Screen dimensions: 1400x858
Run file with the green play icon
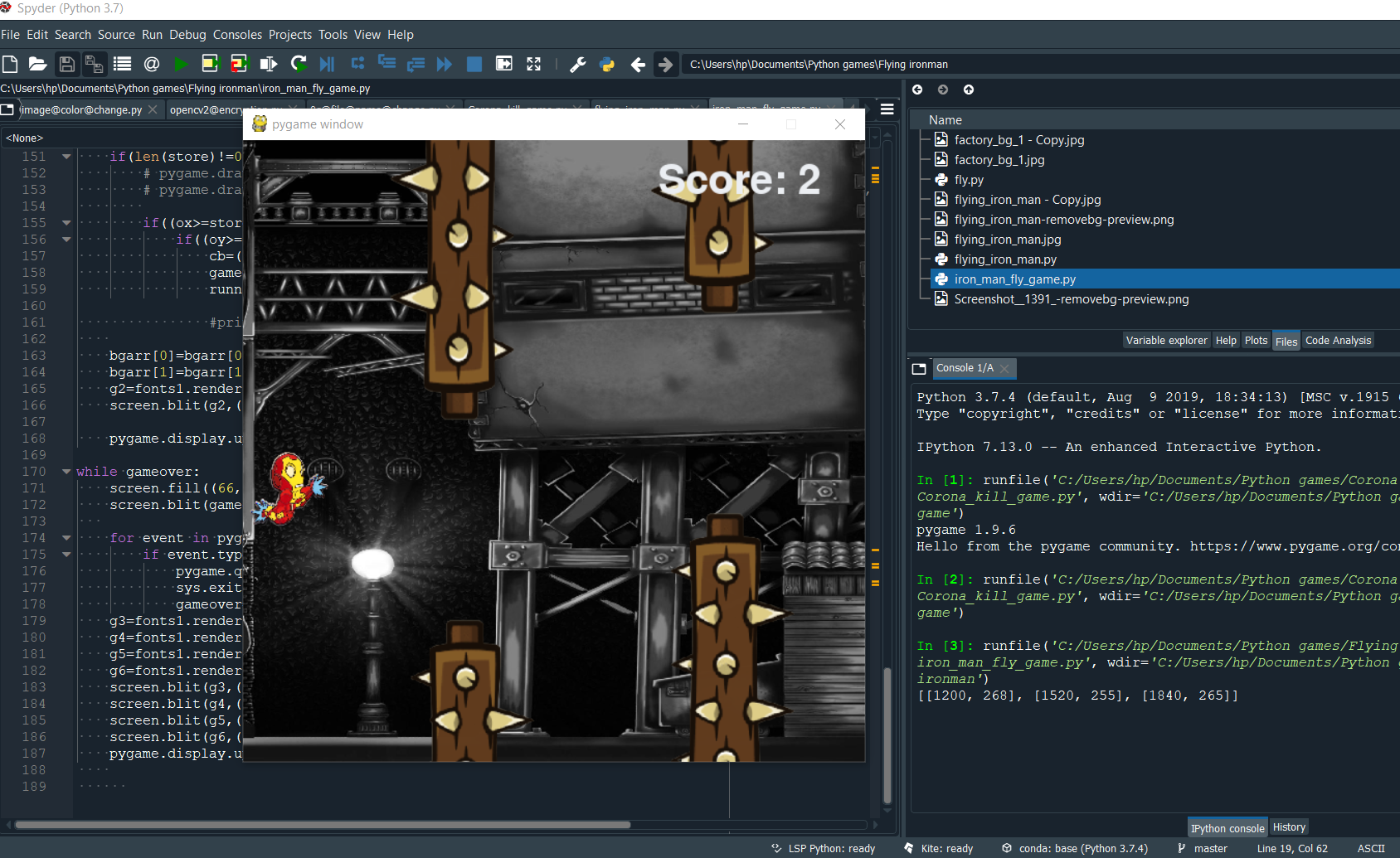pyautogui.click(x=181, y=64)
